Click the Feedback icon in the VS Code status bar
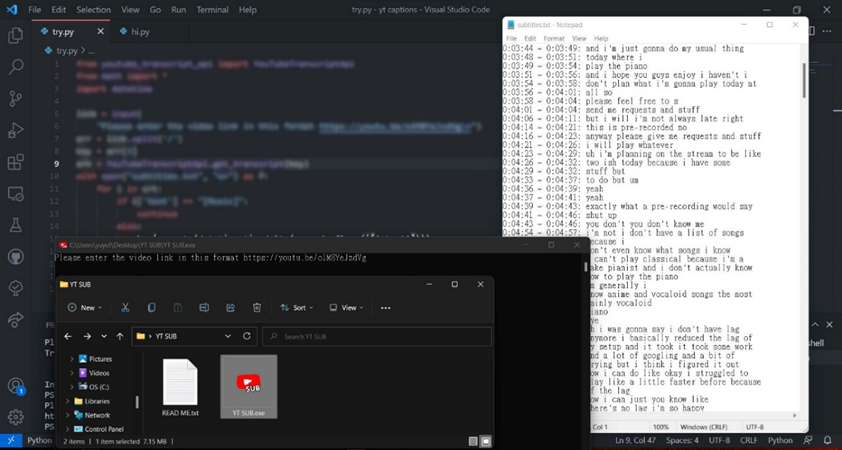Viewport: 842px width, 450px height. [808, 440]
